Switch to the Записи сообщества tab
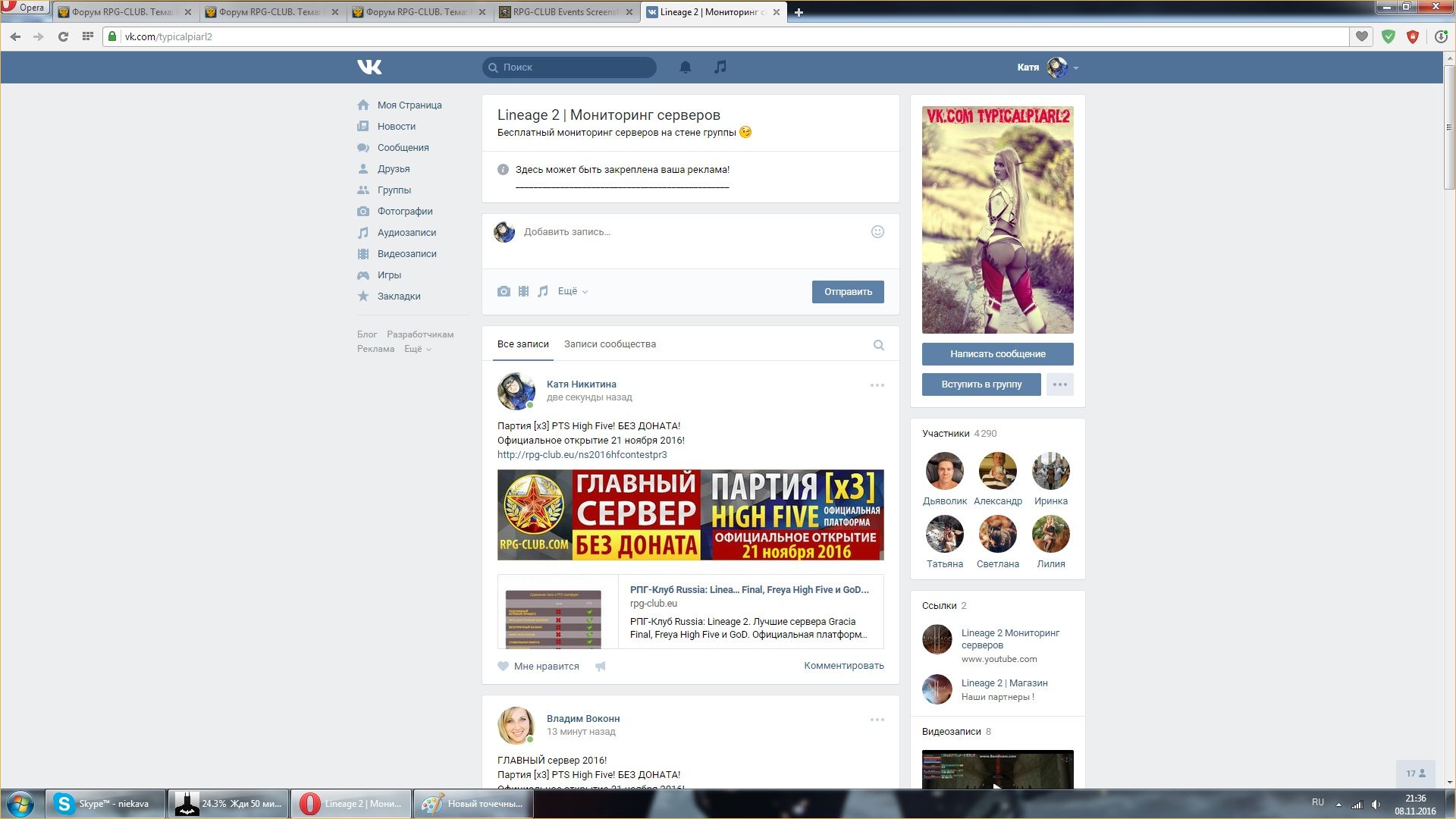Screen dimensions: 1456x819 coord(610,344)
